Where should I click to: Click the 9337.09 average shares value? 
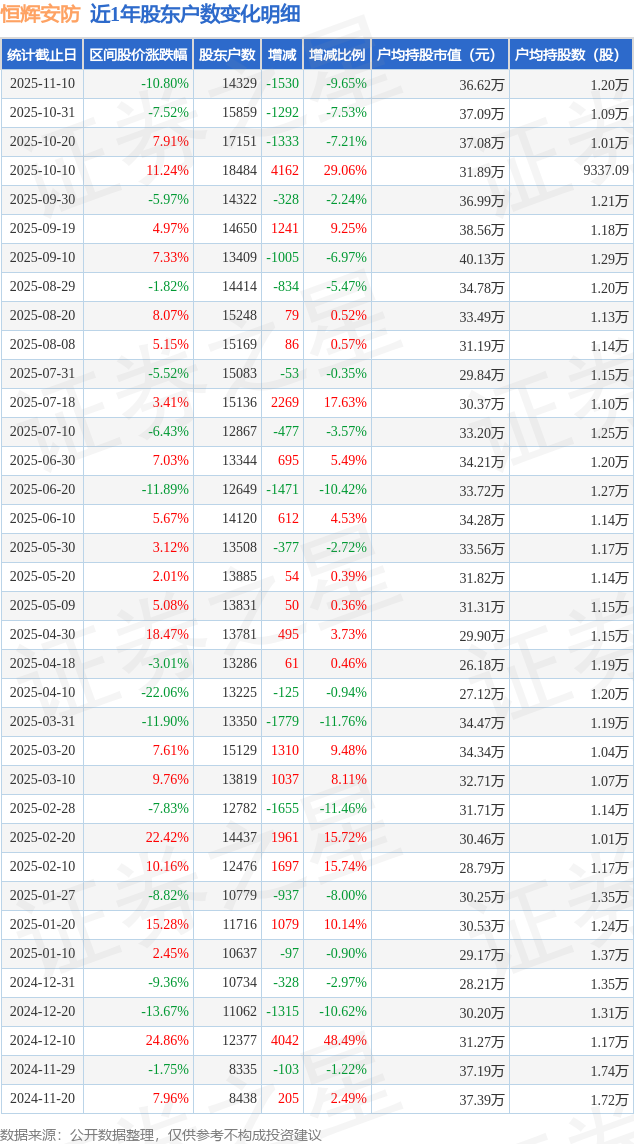tap(605, 171)
